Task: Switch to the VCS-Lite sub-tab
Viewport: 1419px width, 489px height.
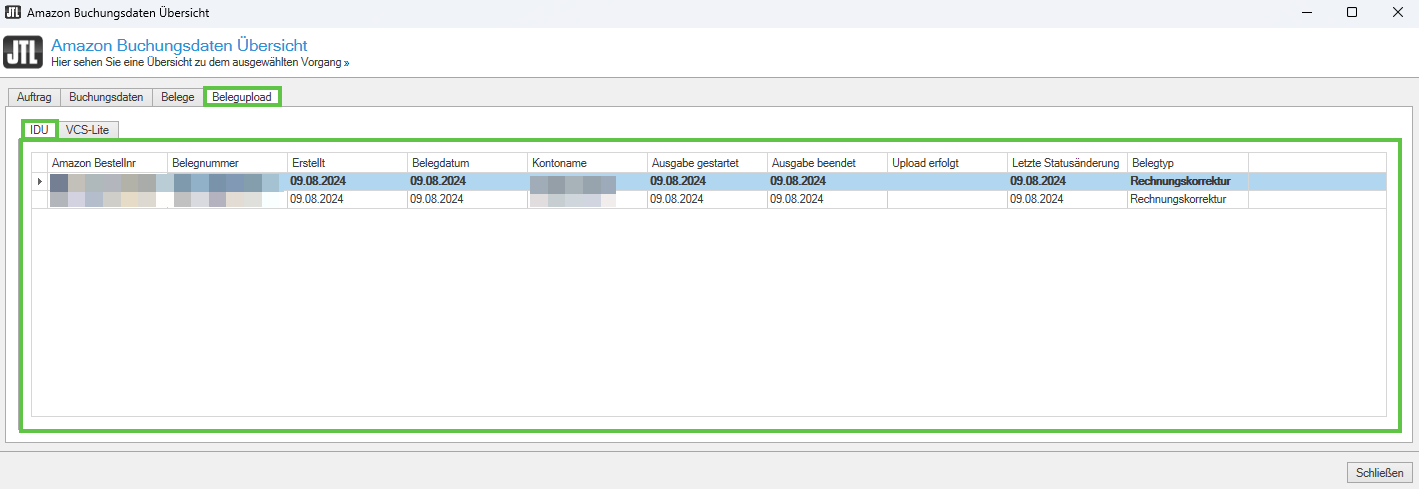Action: pyautogui.click(x=88, y=129)
